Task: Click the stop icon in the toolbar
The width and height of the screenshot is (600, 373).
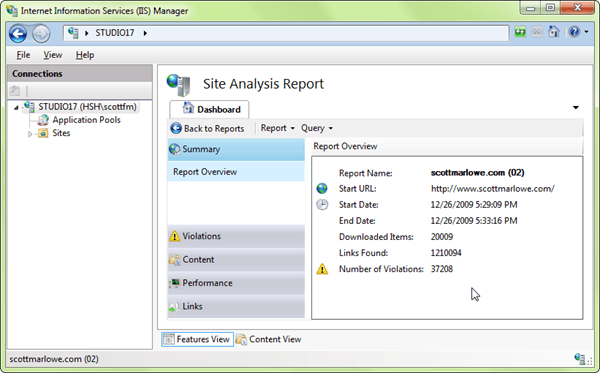Action: (537, 32)
